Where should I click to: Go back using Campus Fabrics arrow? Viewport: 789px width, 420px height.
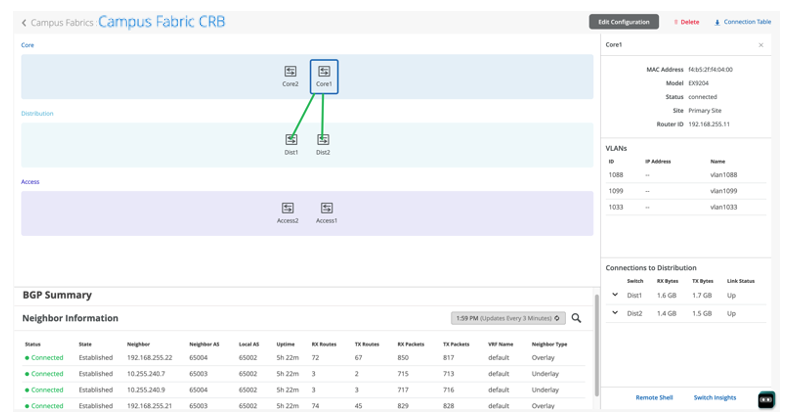pos(25,22)
